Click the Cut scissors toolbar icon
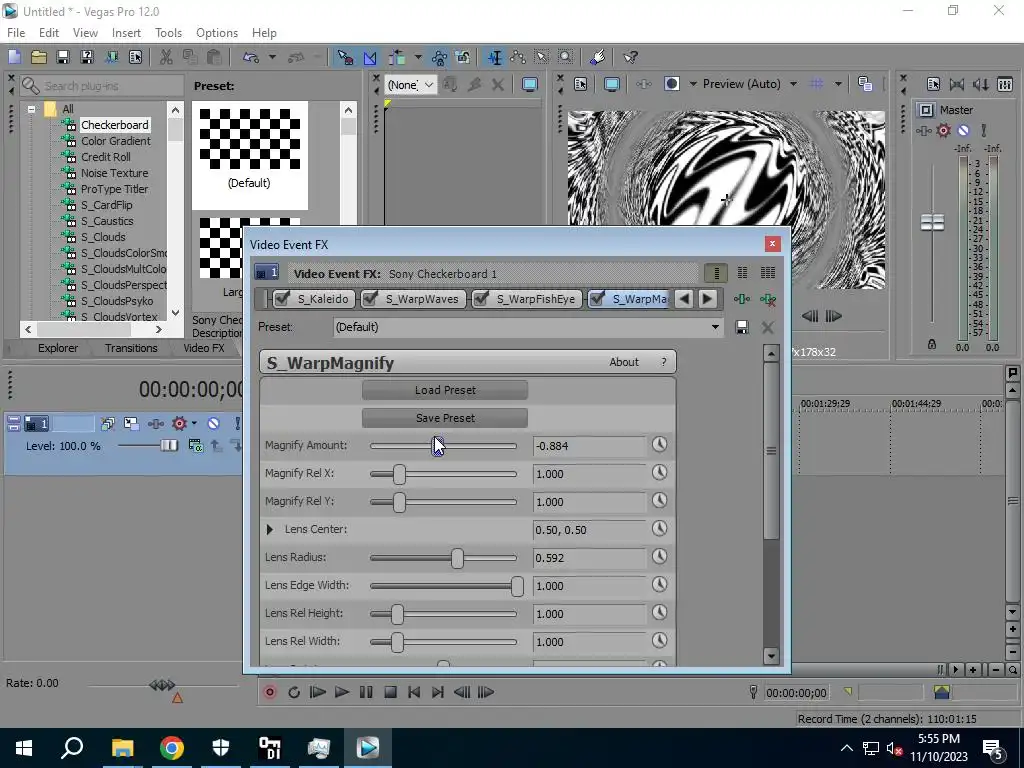This screenshot has height=768, width=1024. [x=166, y=57]
